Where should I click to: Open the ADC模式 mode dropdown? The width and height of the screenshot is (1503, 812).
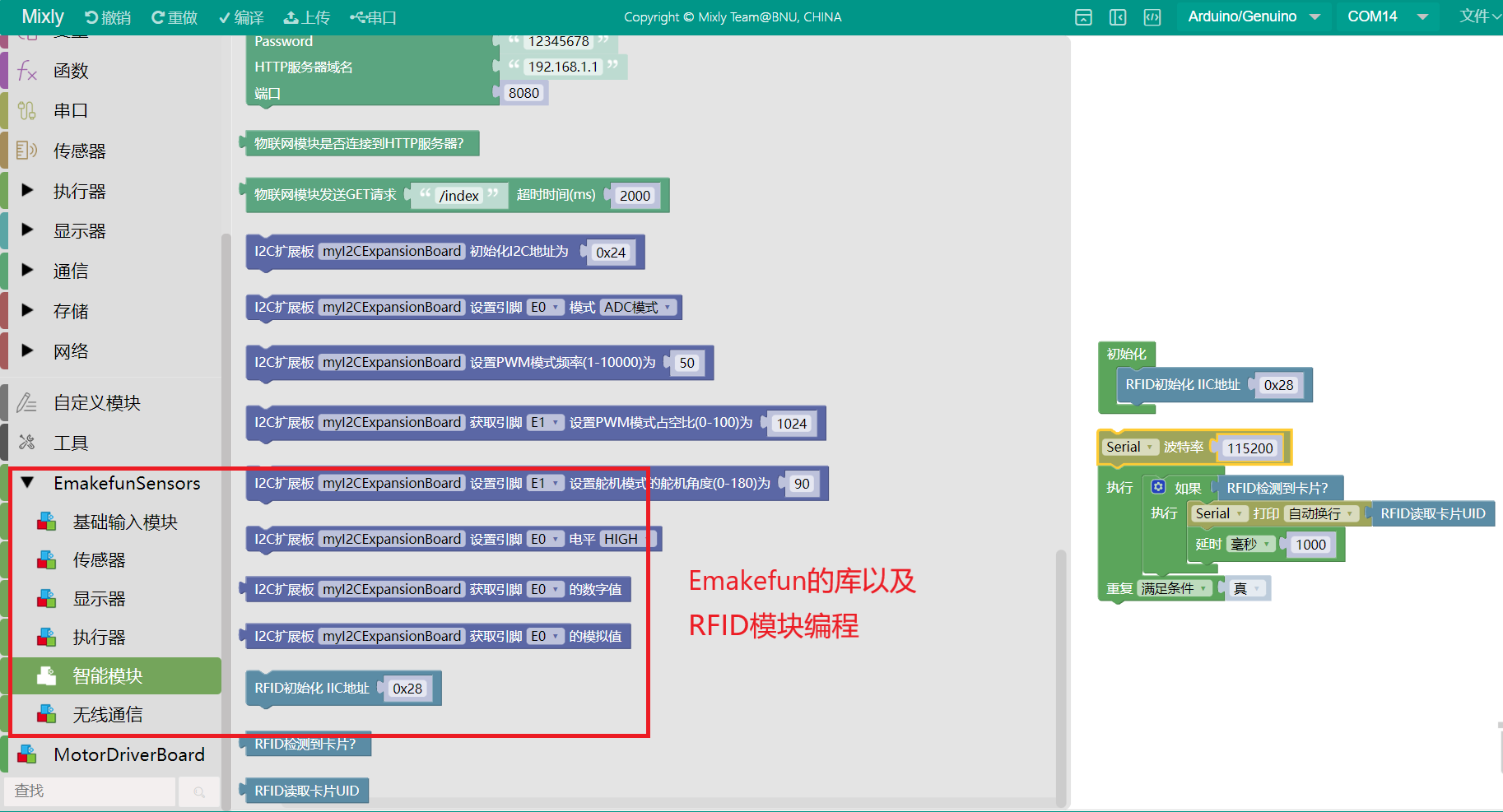point(639,307)
